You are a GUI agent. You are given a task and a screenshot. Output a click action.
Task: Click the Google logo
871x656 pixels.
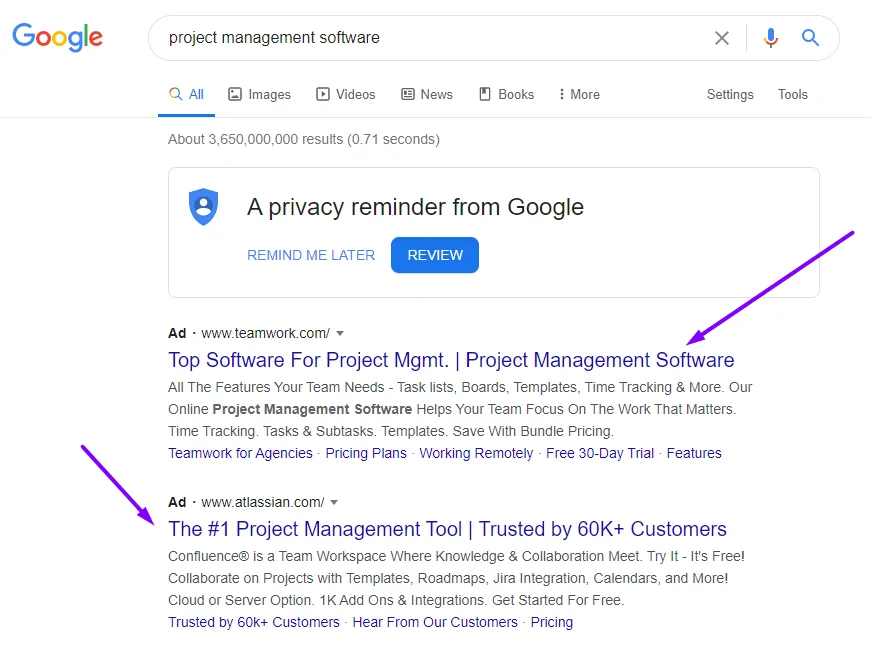click(x=58, y=37)
